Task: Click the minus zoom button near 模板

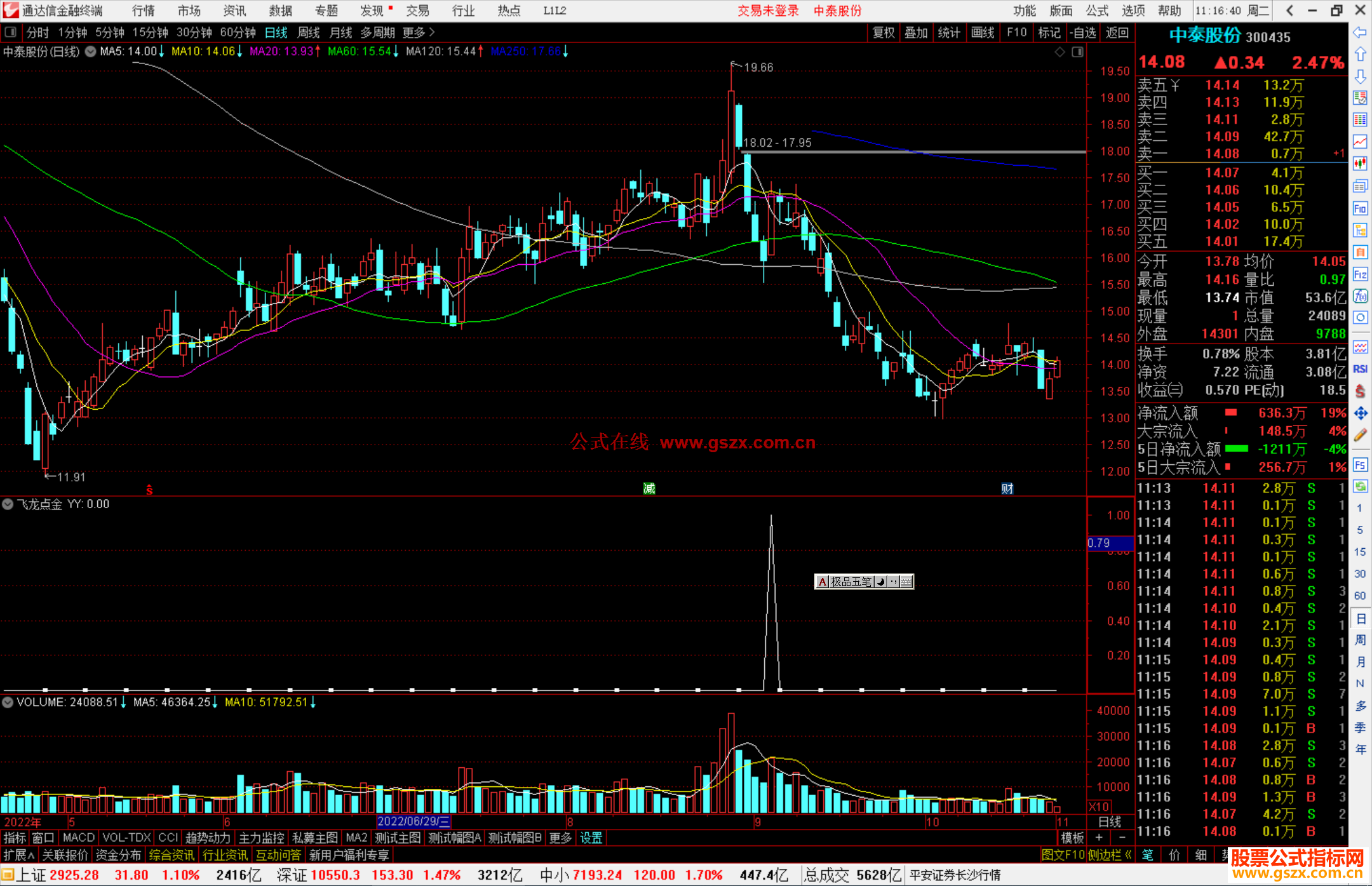Action: coord(1122,838)
